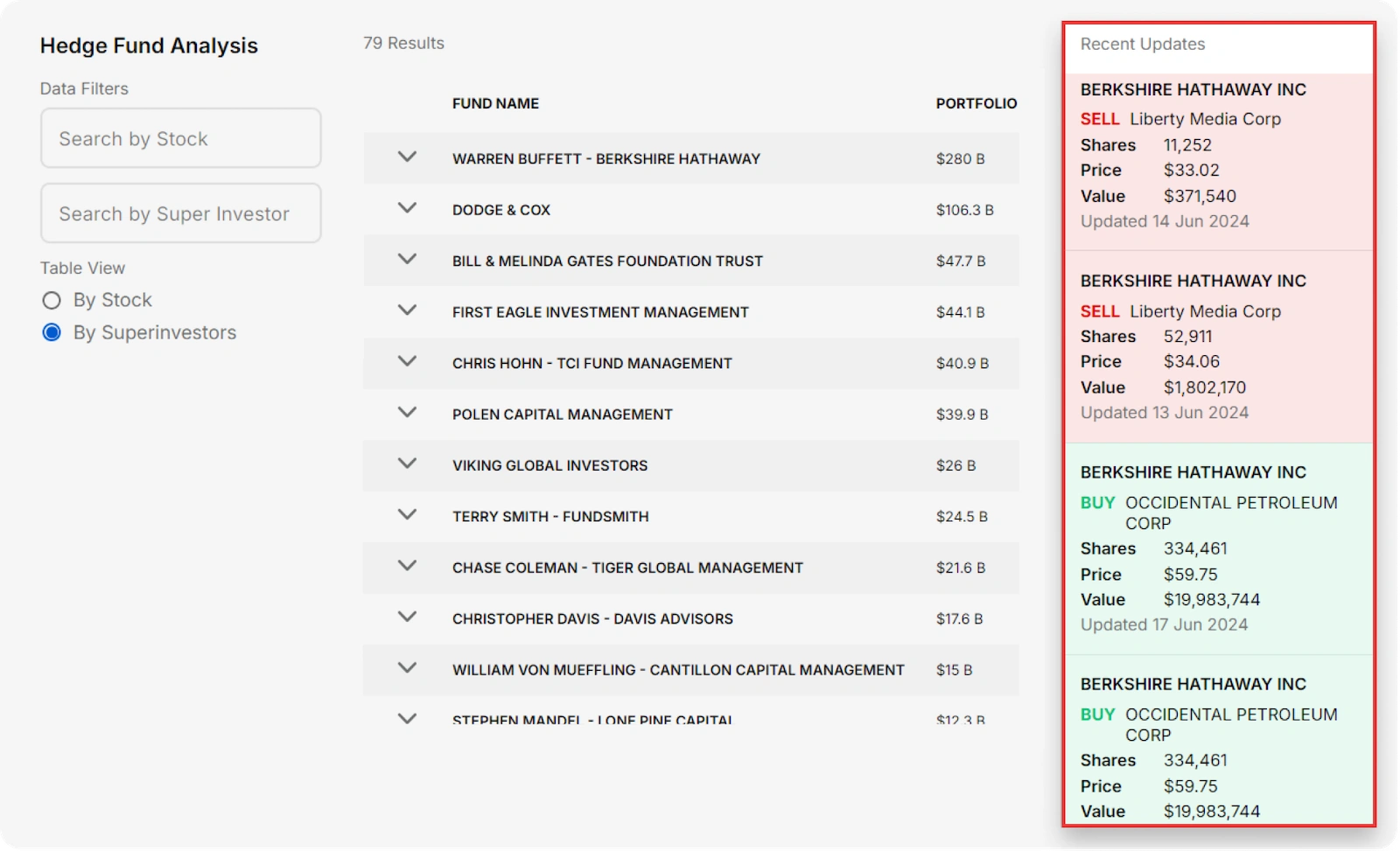Click chevron for Chase Coleman - Tiger Global

coord(407,566)
